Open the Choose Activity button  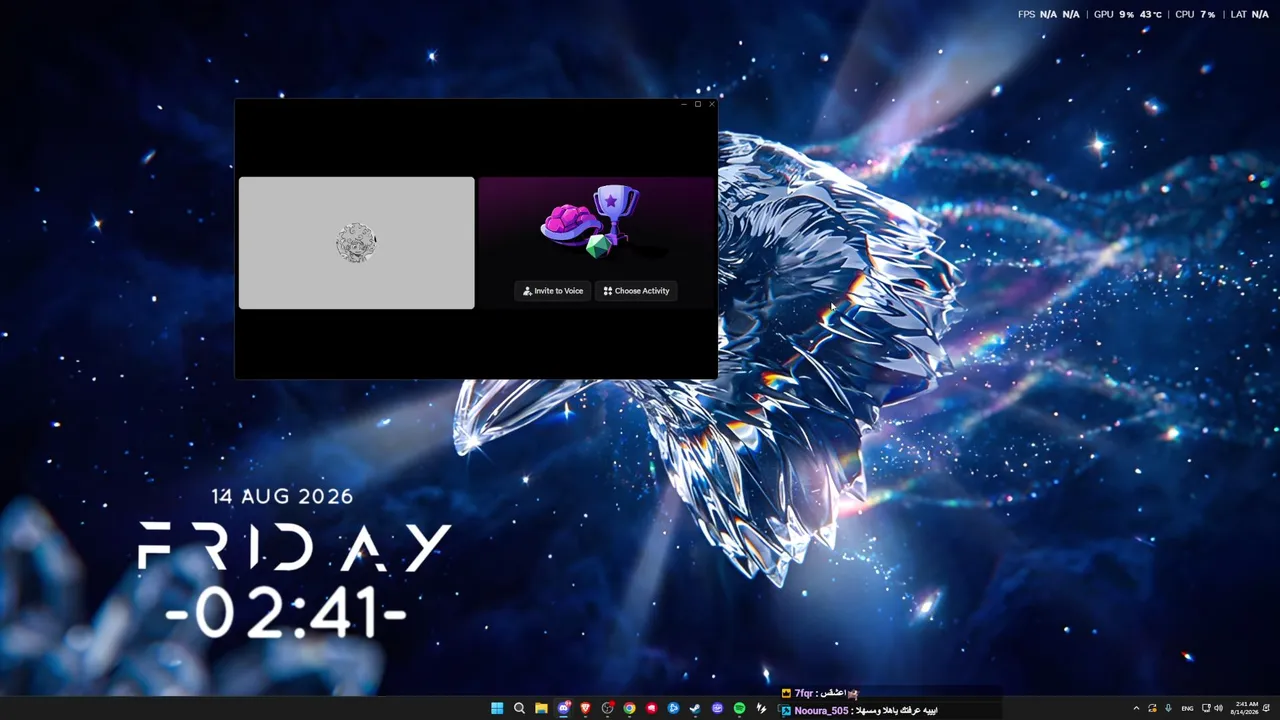click(637, 291)
